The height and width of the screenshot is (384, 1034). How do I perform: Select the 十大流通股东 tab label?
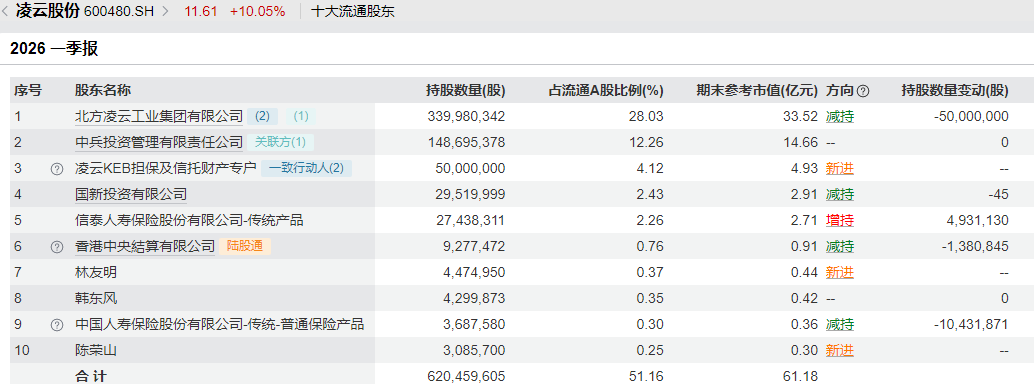click(352, 11)
